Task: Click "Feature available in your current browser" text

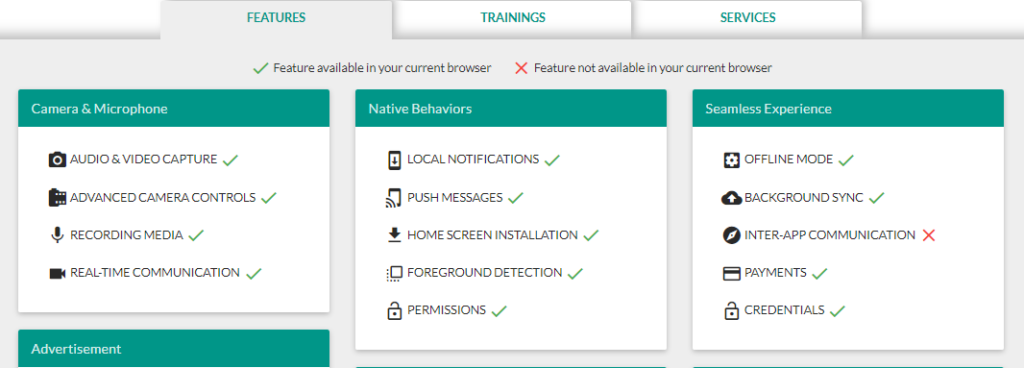Action: (382, 68)
